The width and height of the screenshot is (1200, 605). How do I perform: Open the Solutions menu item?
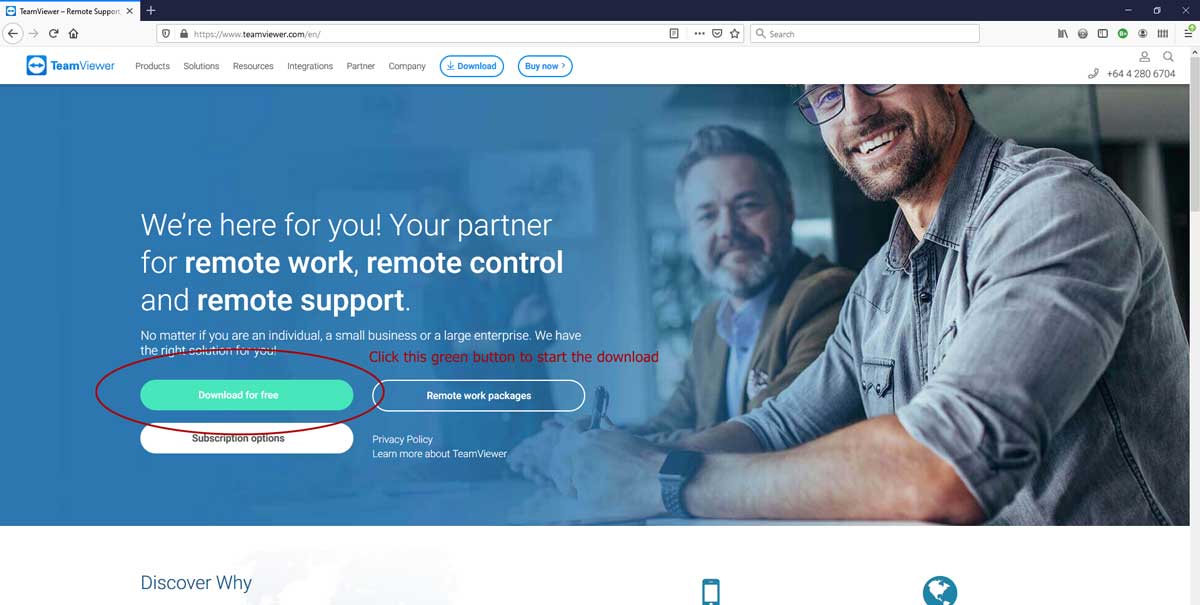pyautogui.click(x=201, y=66)
